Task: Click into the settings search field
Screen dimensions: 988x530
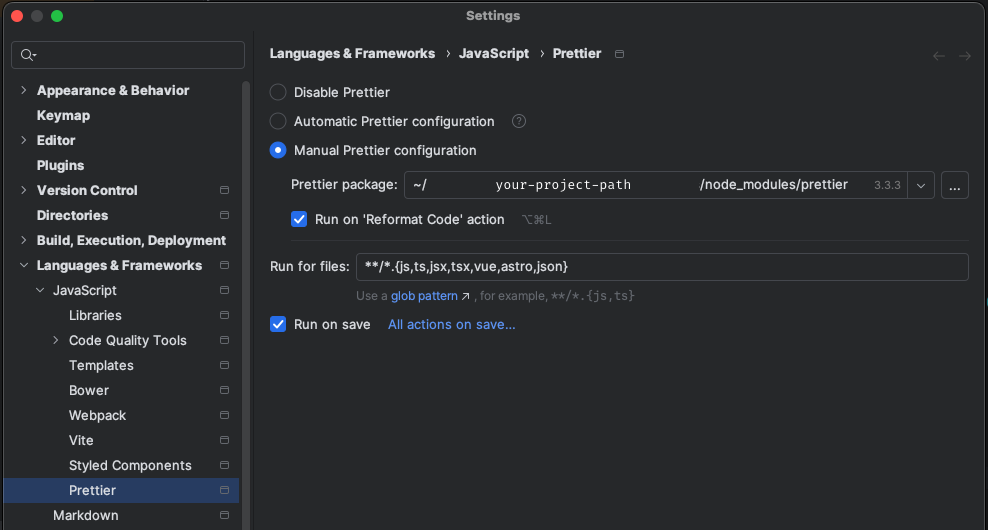Action: click(x=128, y=55)
